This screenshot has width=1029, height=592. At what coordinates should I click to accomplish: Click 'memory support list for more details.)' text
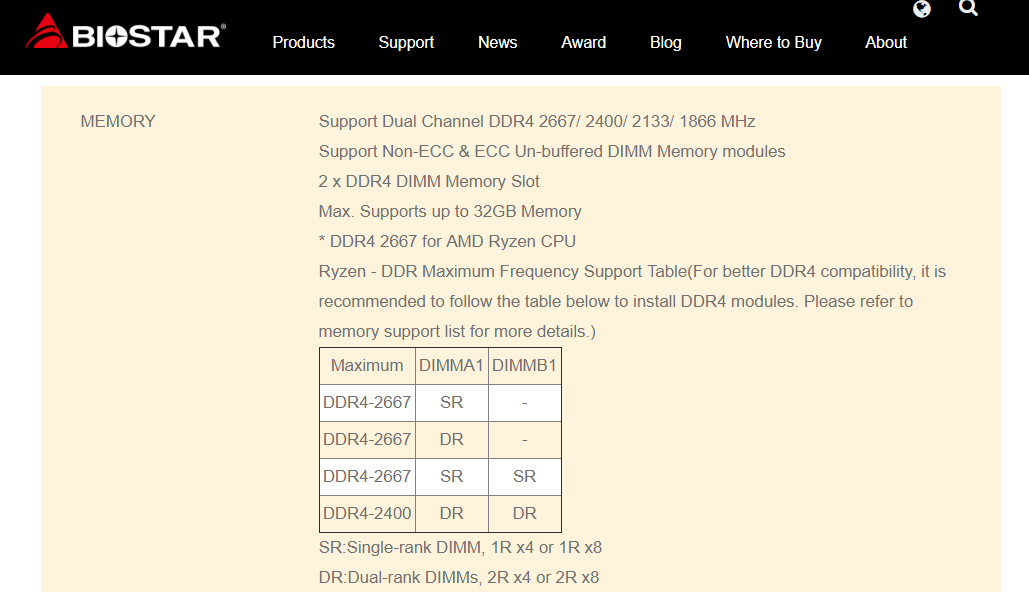click(457, 331)
